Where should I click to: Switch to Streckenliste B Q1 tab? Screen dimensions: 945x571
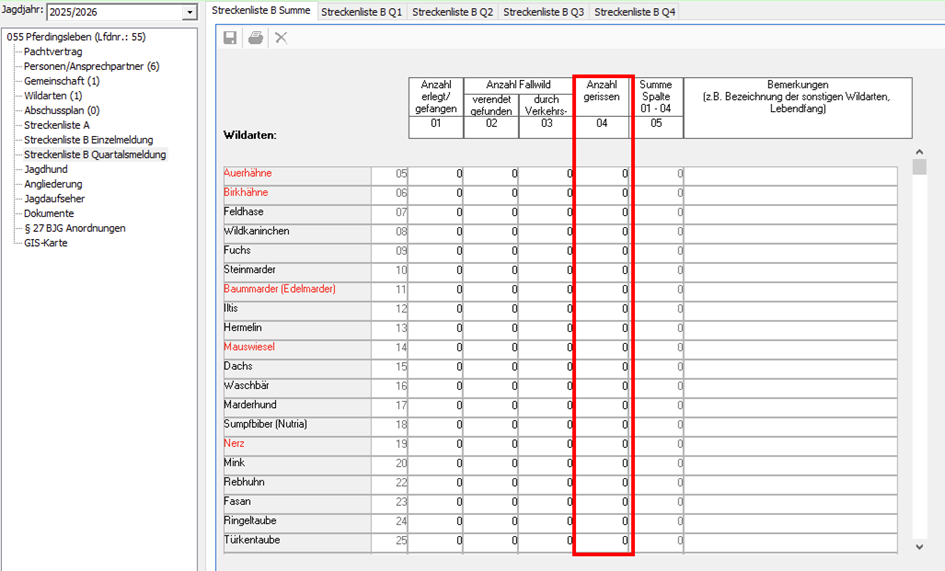click(x=362, y=12)
